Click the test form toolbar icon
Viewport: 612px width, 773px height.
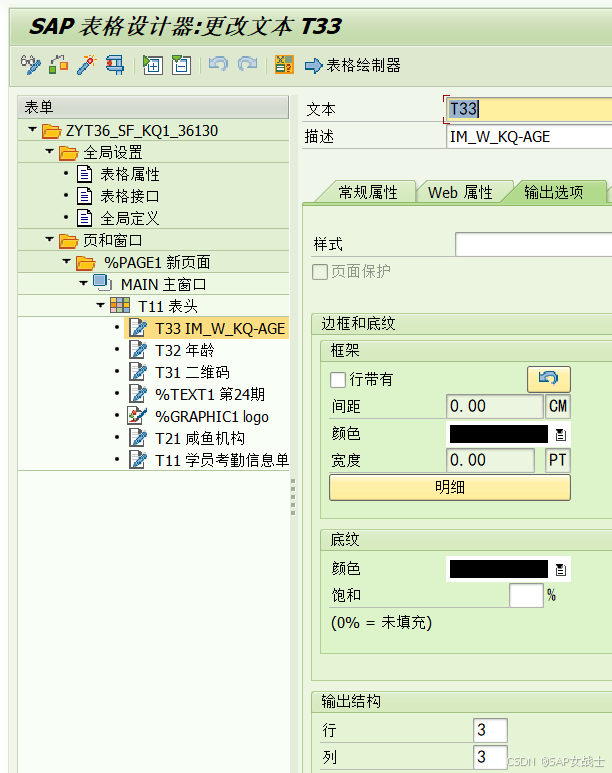[115, 65]
